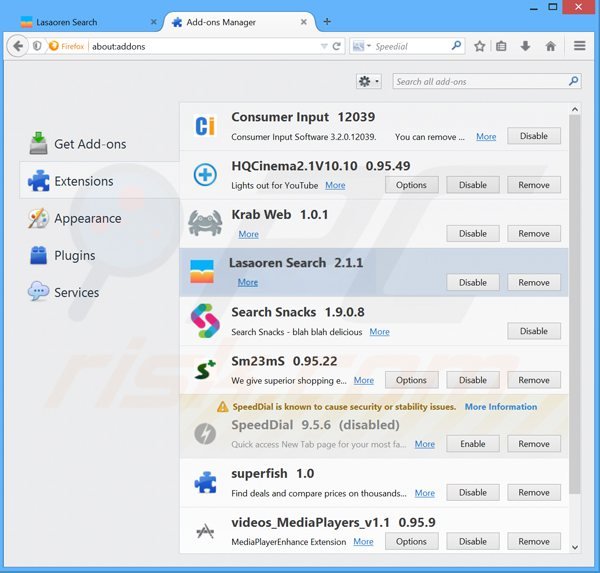The image size is (600, 573).
Task: Select the Plugins category
Action: [x=99, y=255]
